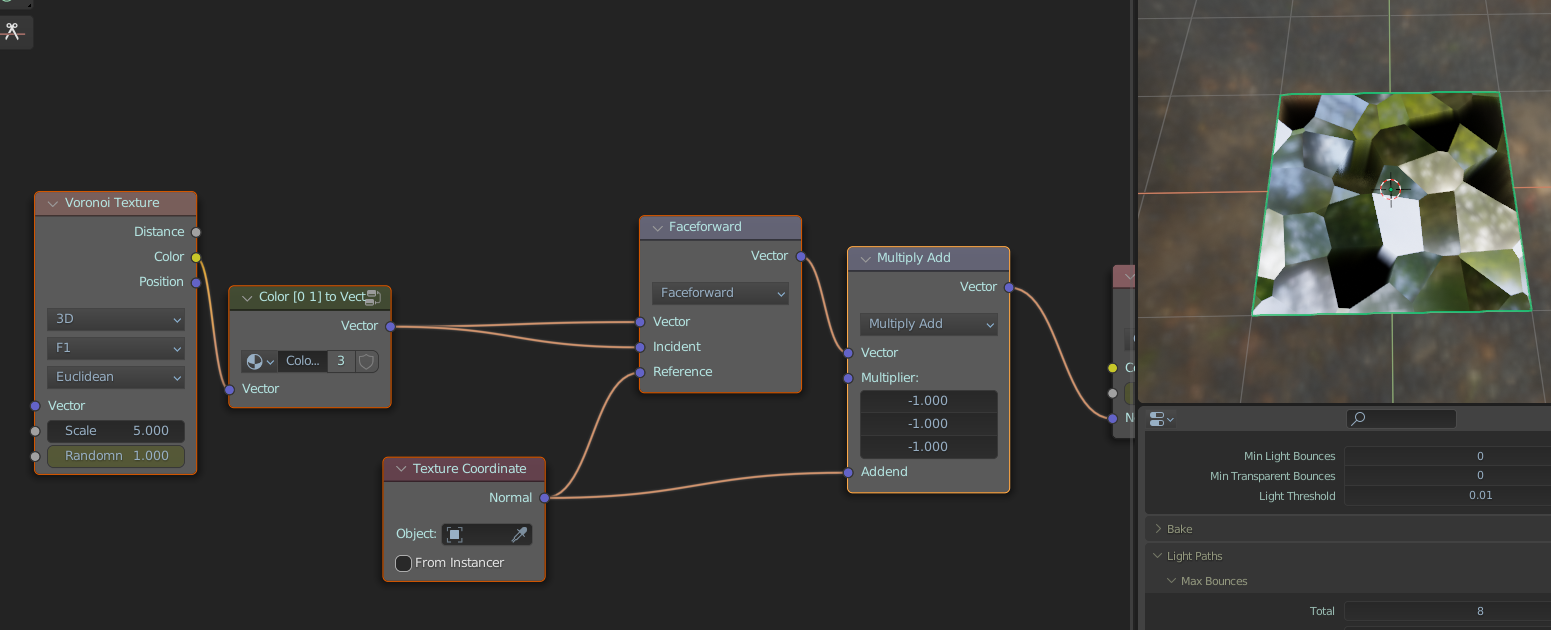Click the magnifier in the properties search
The height and width of the screenshot is (630, 1551).
pyautogui.click(x=1358, y=419)
